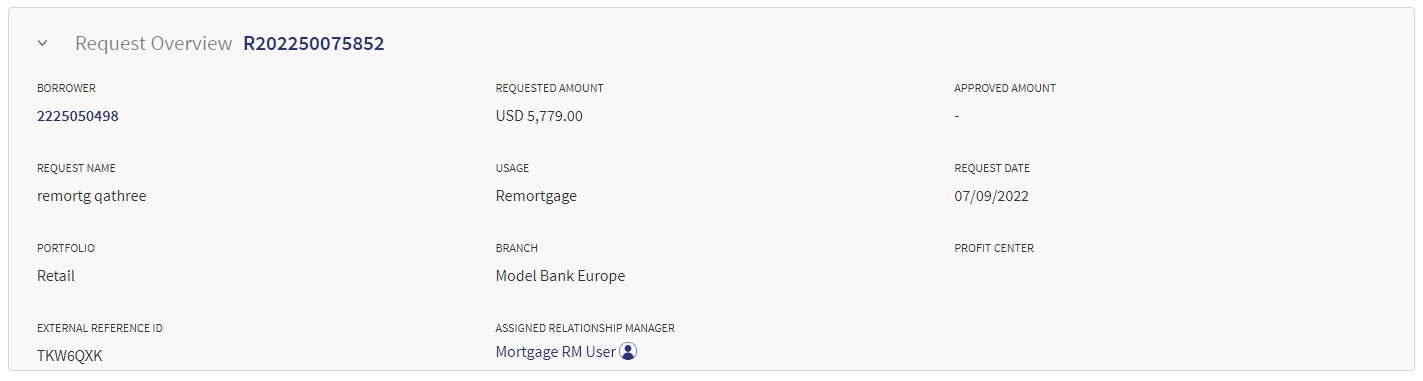Viewport: 1423px width, 381px height.
Task: Click the Request Overview heading
Action: click(x=154, y=44)
